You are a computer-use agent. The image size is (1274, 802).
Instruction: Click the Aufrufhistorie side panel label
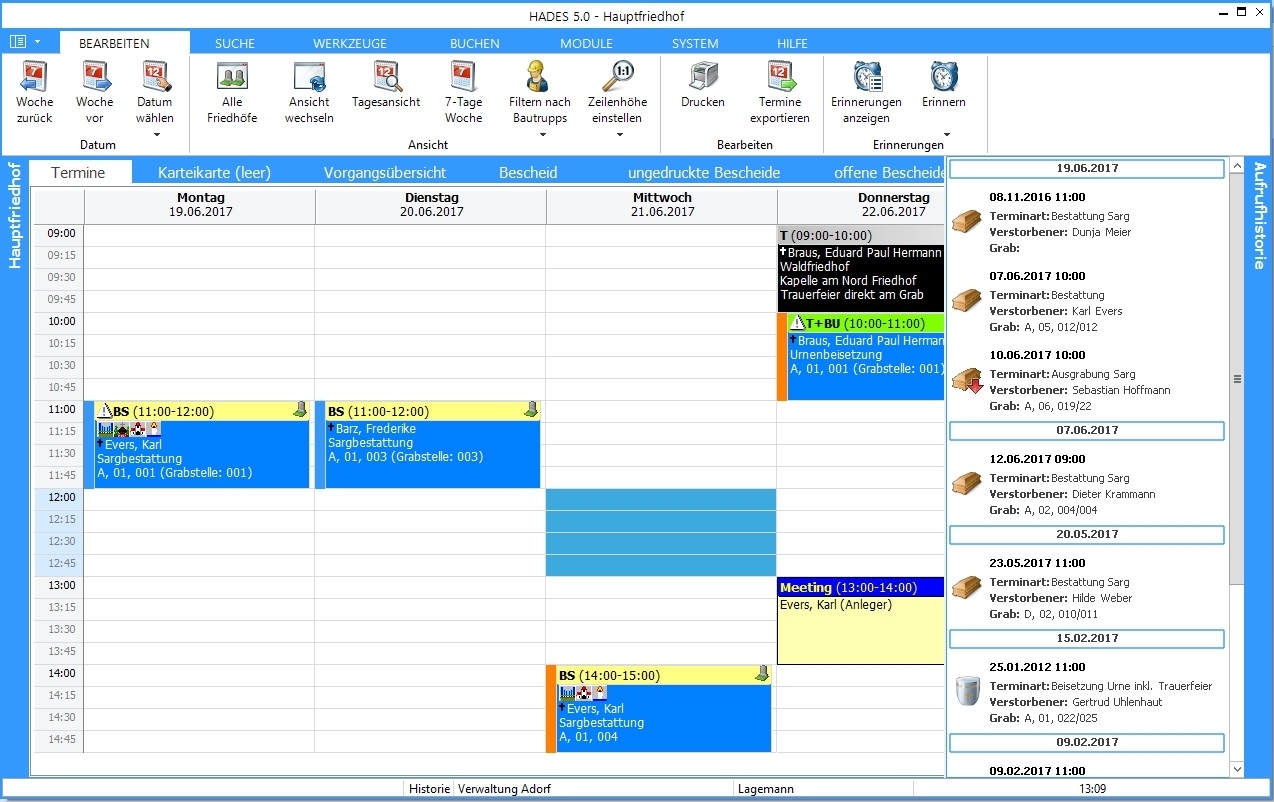pos(1259,216)
